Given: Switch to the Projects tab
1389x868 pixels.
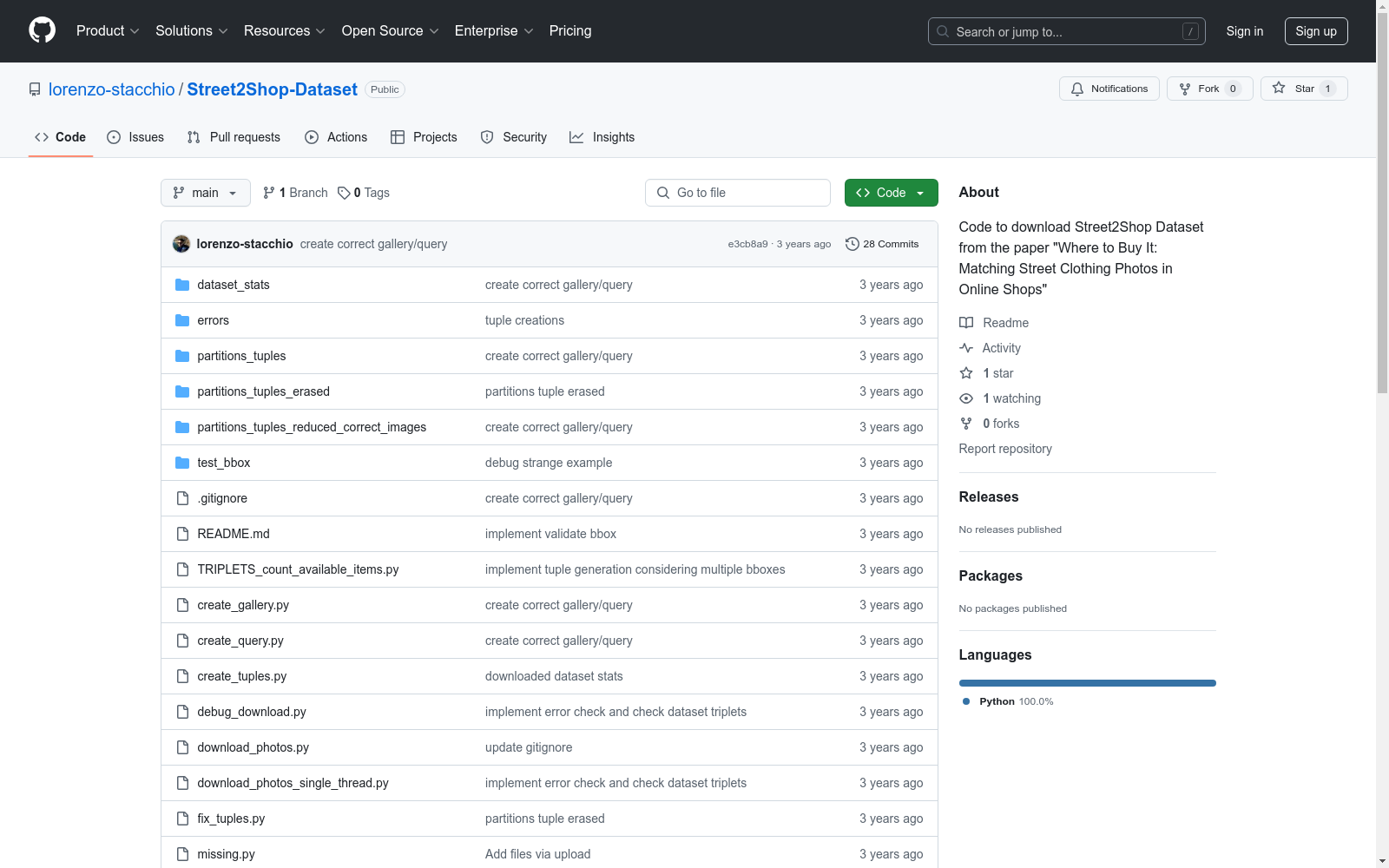Looking at the screenshot, I should tap(424, 137).
